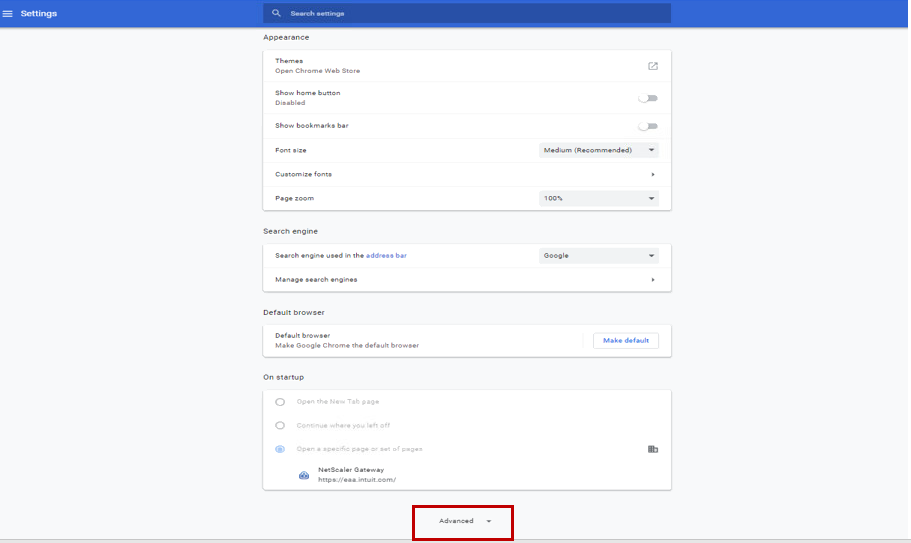This screenshot has width=911, height=543.
Task: Click the Make default button
Action: coord(626,340)
